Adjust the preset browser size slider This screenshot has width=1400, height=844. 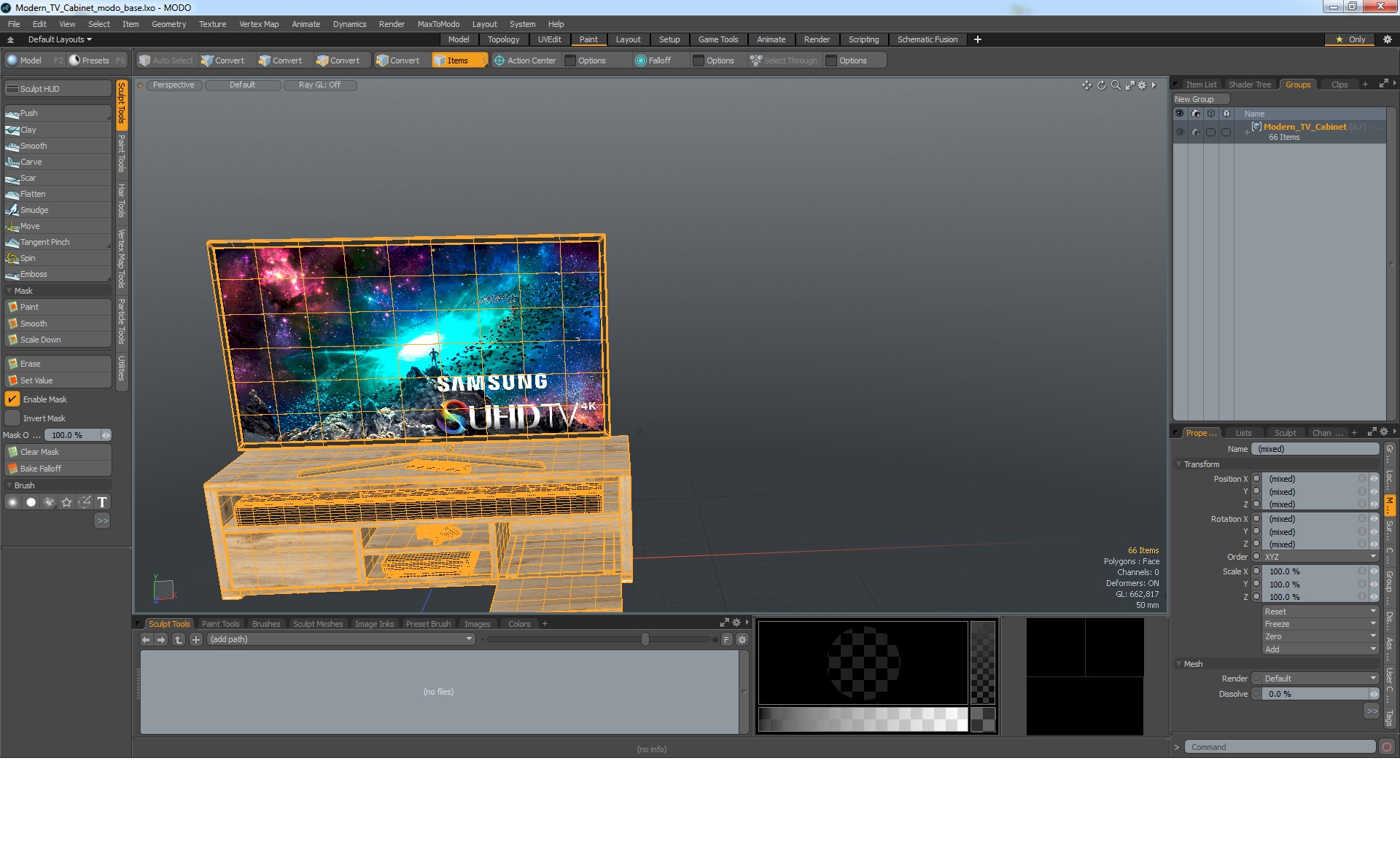tap(645, 639)
